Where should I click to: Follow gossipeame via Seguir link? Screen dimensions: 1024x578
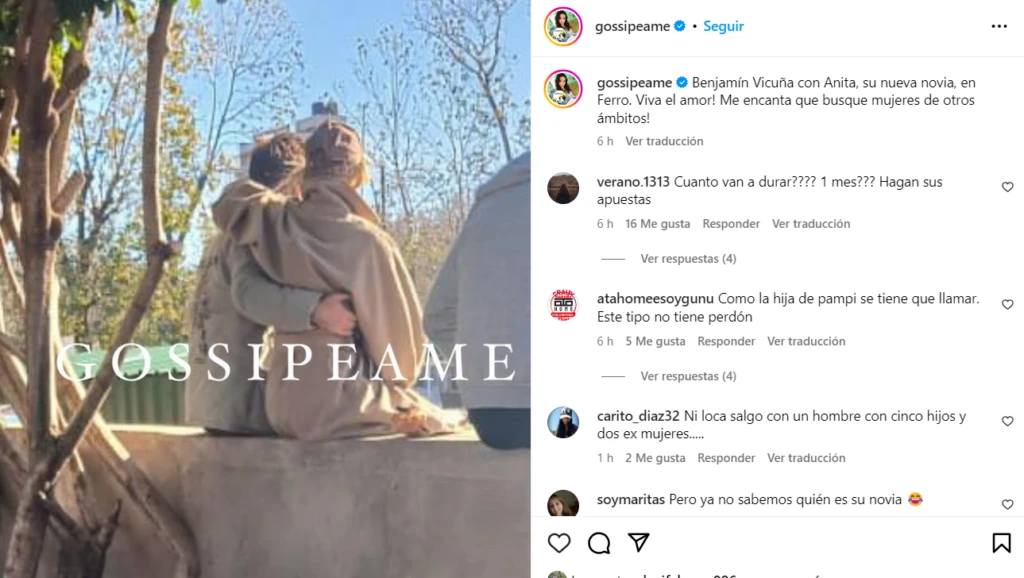click(724, 26)
